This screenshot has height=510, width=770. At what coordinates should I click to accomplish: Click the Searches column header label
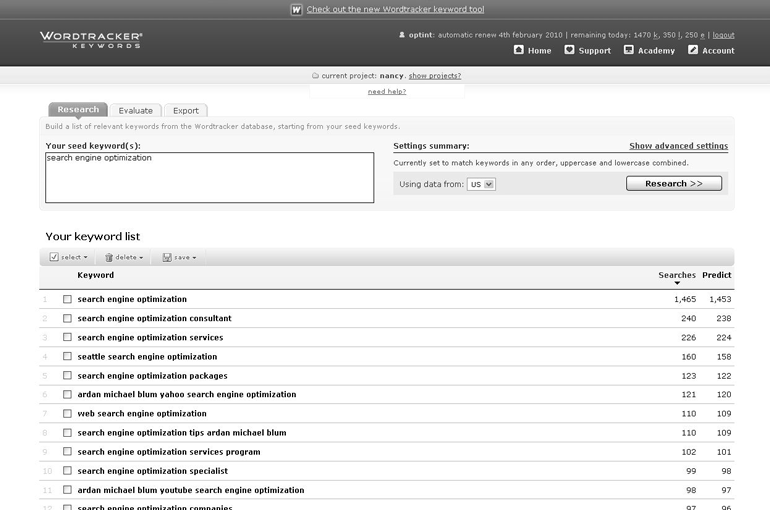tap(677, 275)
